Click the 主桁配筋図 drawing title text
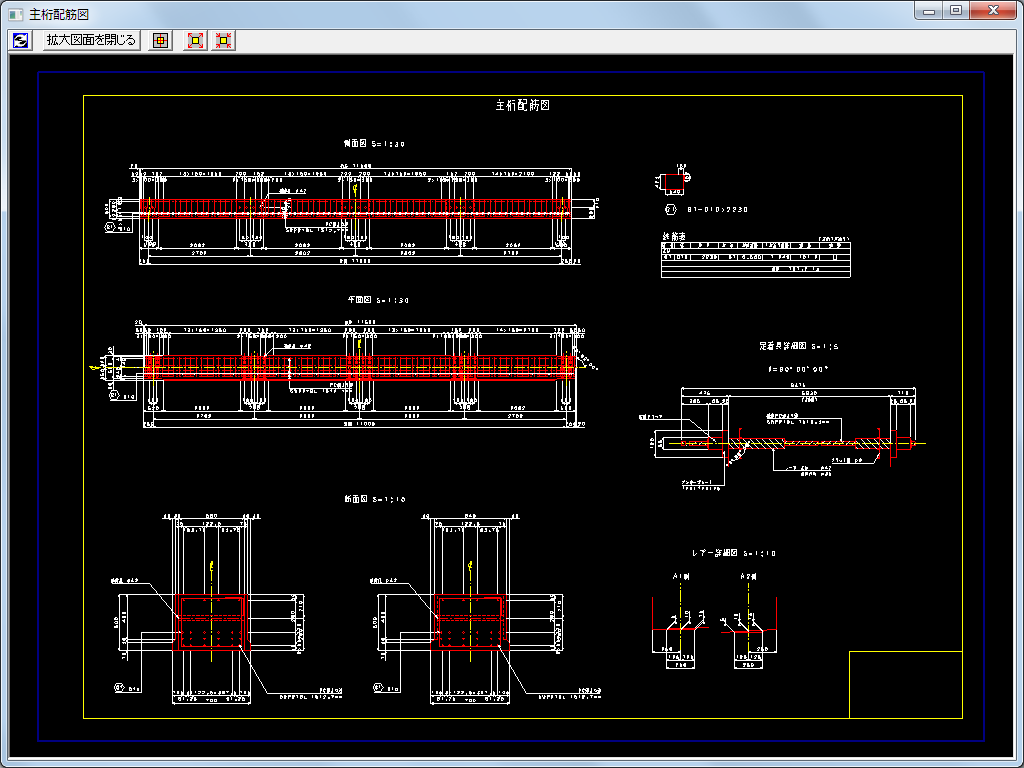The image size is (1024, 768). [x=522, y=105]
